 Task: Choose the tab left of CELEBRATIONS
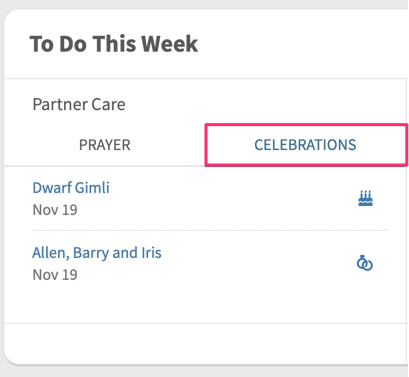[x=105, y=145]
